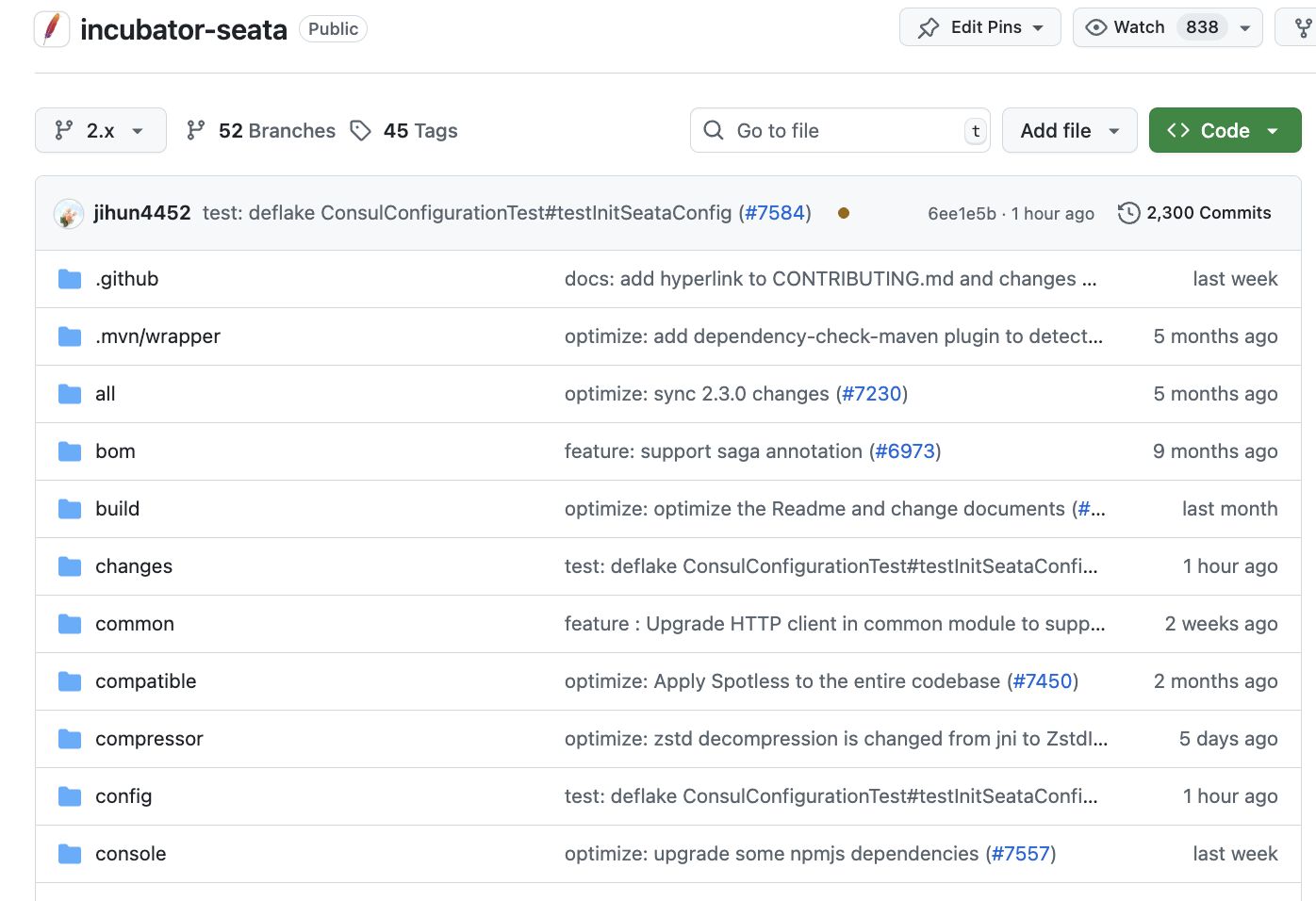Open the Add file dropdown menu

(1069, 131)
